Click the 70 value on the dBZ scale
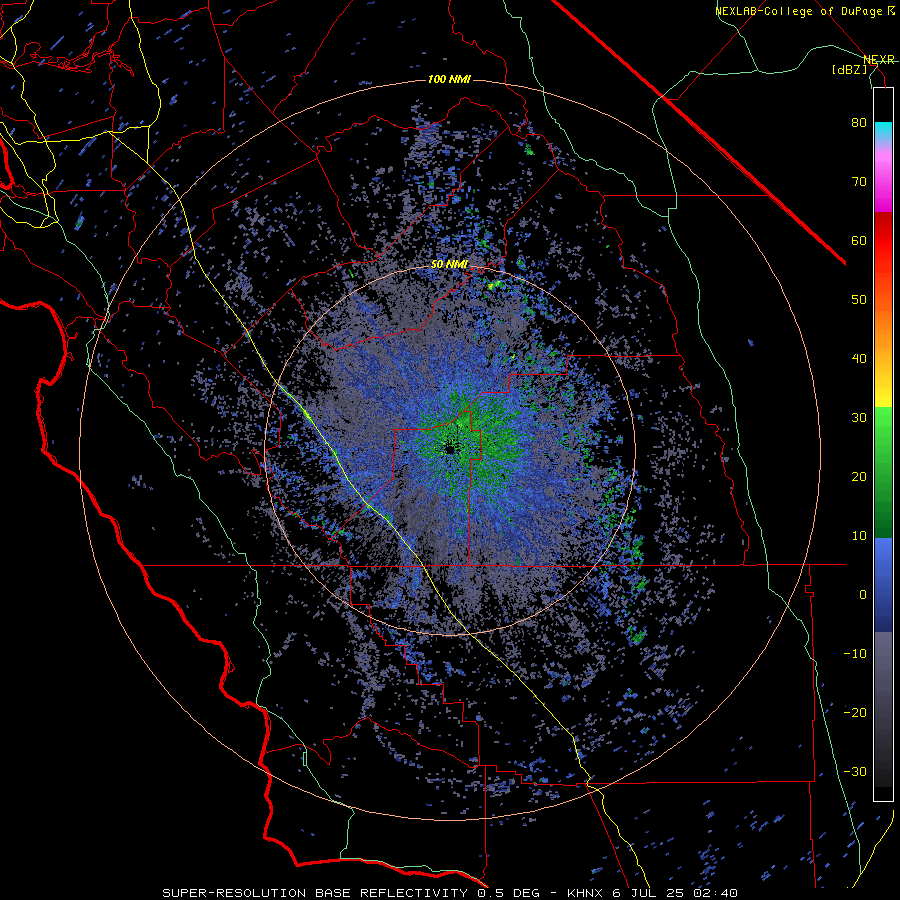 859,182
